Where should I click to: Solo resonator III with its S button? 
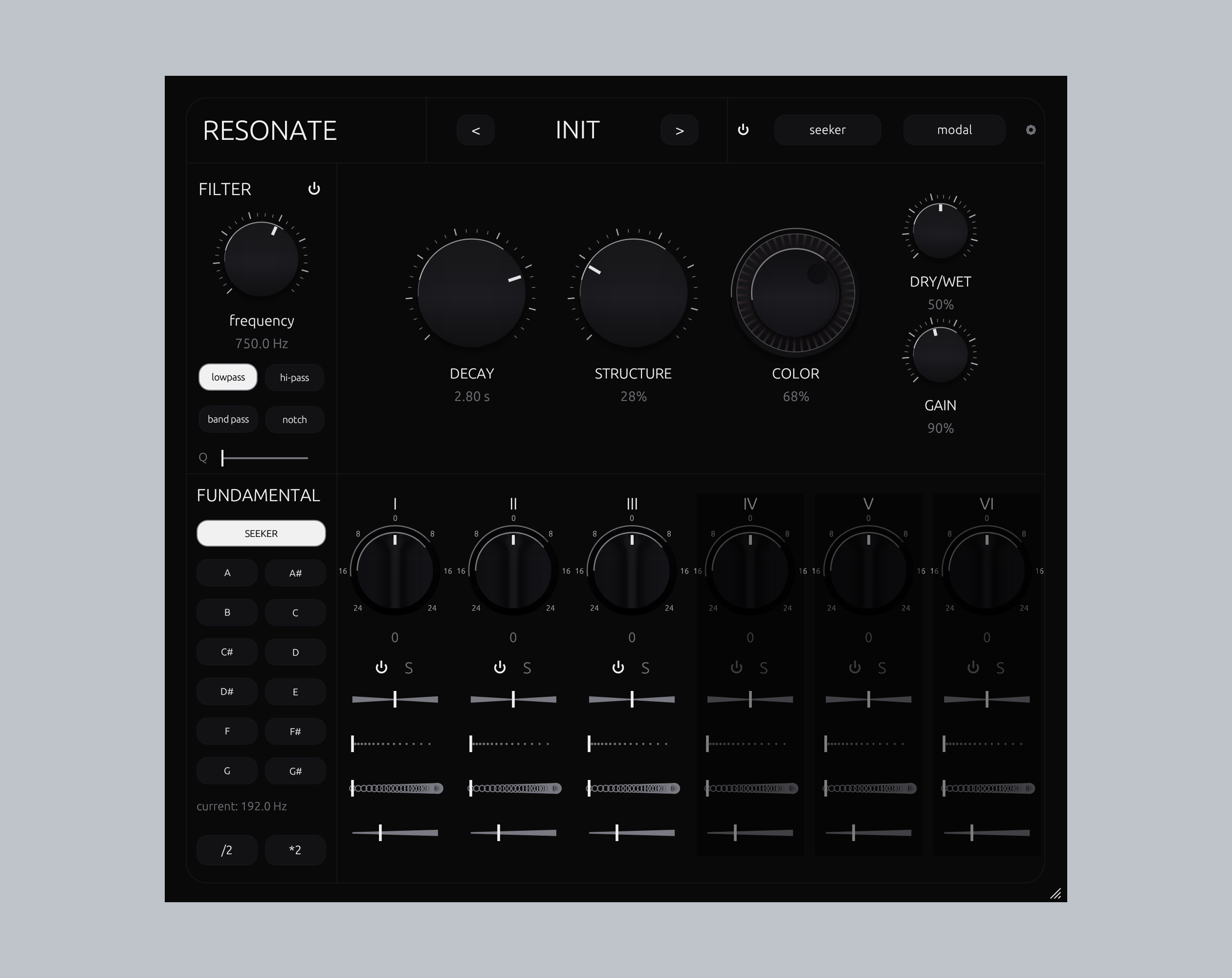click(x=645, y=667)
